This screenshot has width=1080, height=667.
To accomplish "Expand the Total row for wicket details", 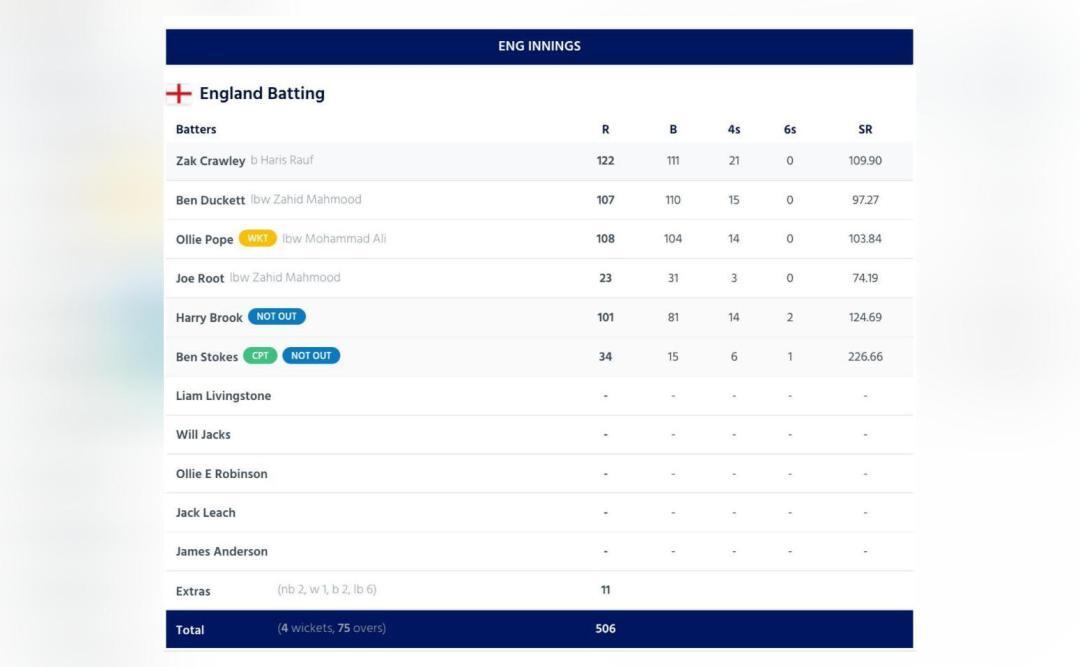I will coord(191,629).
